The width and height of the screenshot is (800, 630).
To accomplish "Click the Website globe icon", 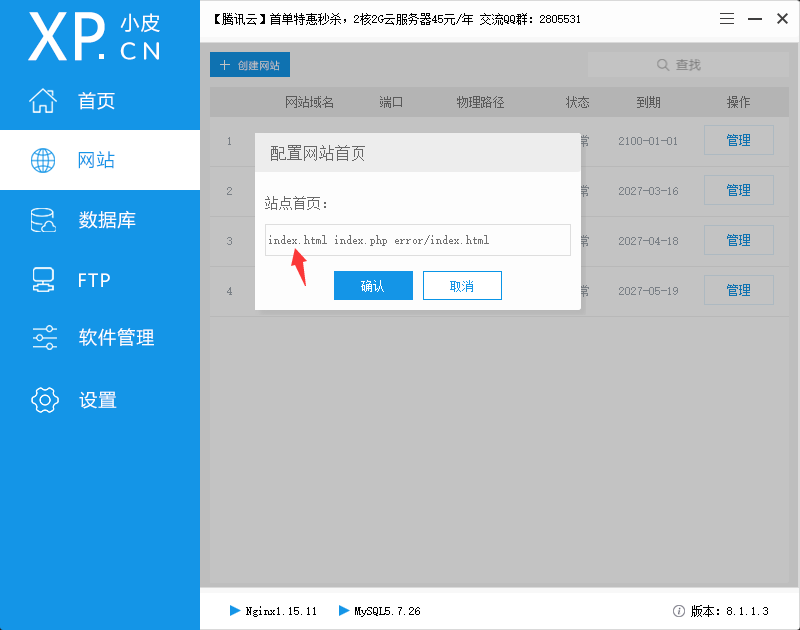I will coord(43,160).
